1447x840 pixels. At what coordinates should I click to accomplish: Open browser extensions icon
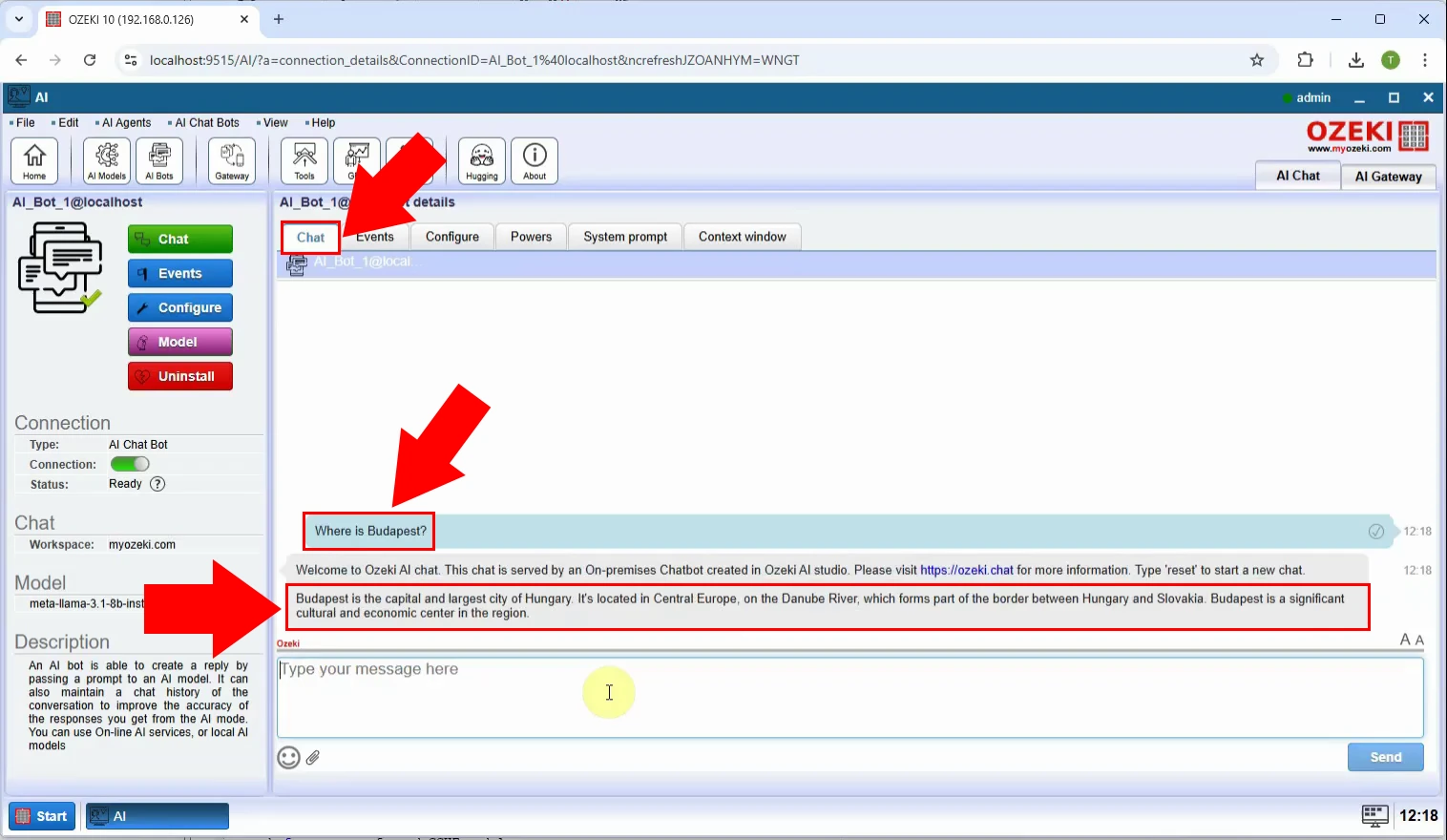coord(1305,60)
